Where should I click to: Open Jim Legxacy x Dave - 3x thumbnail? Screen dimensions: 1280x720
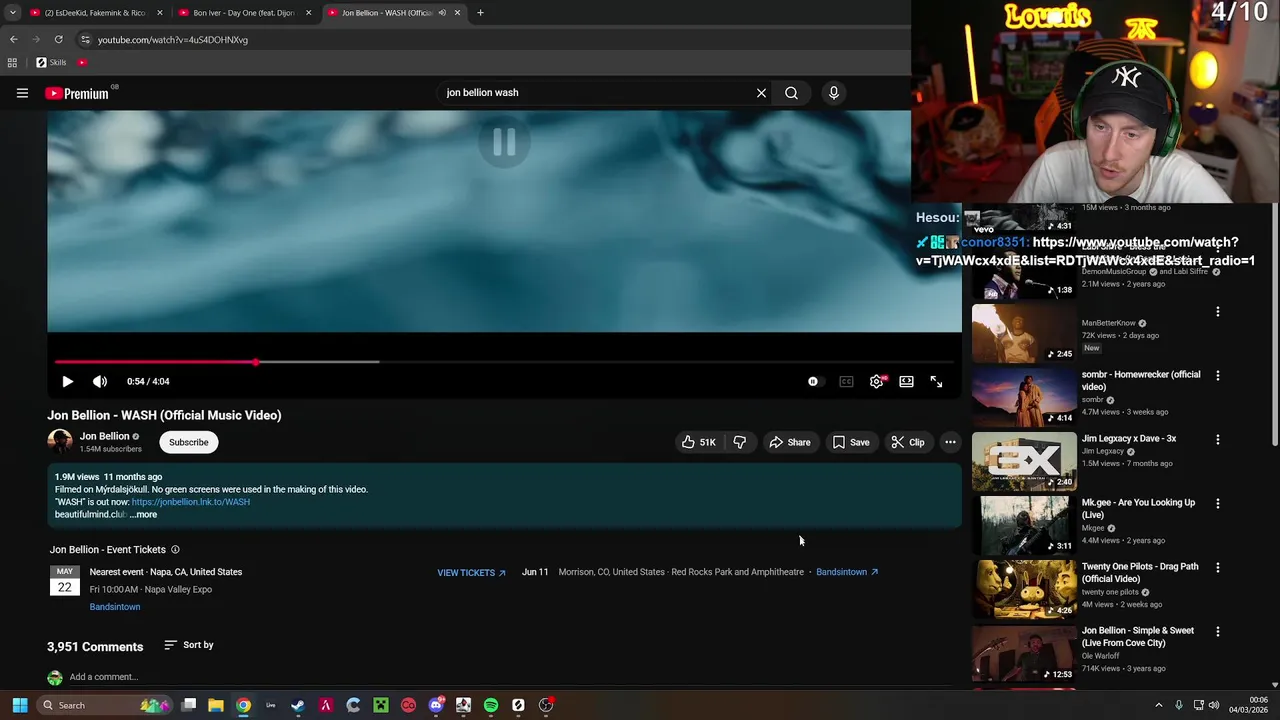pyautogui.click(x=1024, y=461)
